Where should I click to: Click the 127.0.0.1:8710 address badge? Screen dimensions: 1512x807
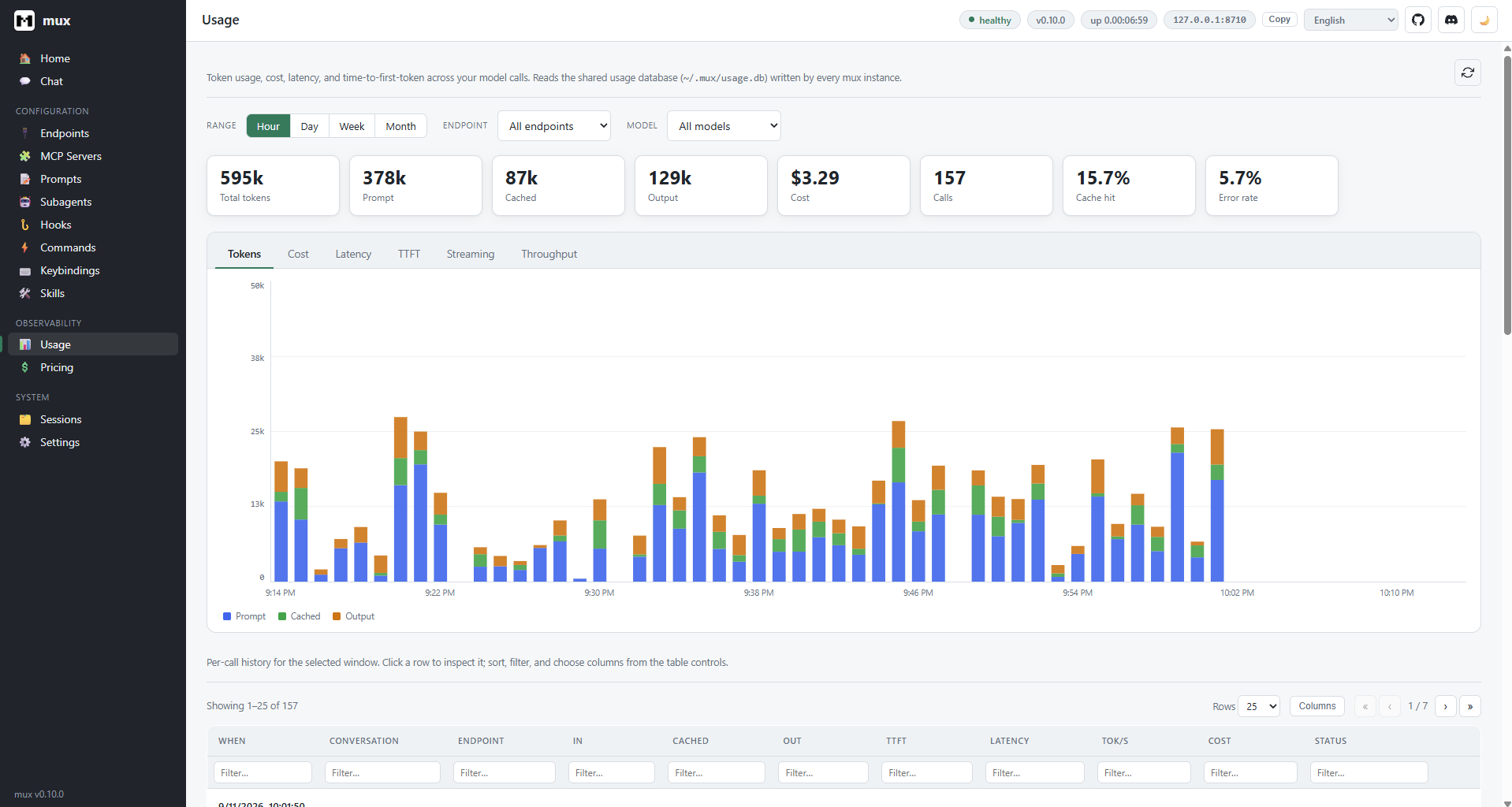(x=1209, y=20)
